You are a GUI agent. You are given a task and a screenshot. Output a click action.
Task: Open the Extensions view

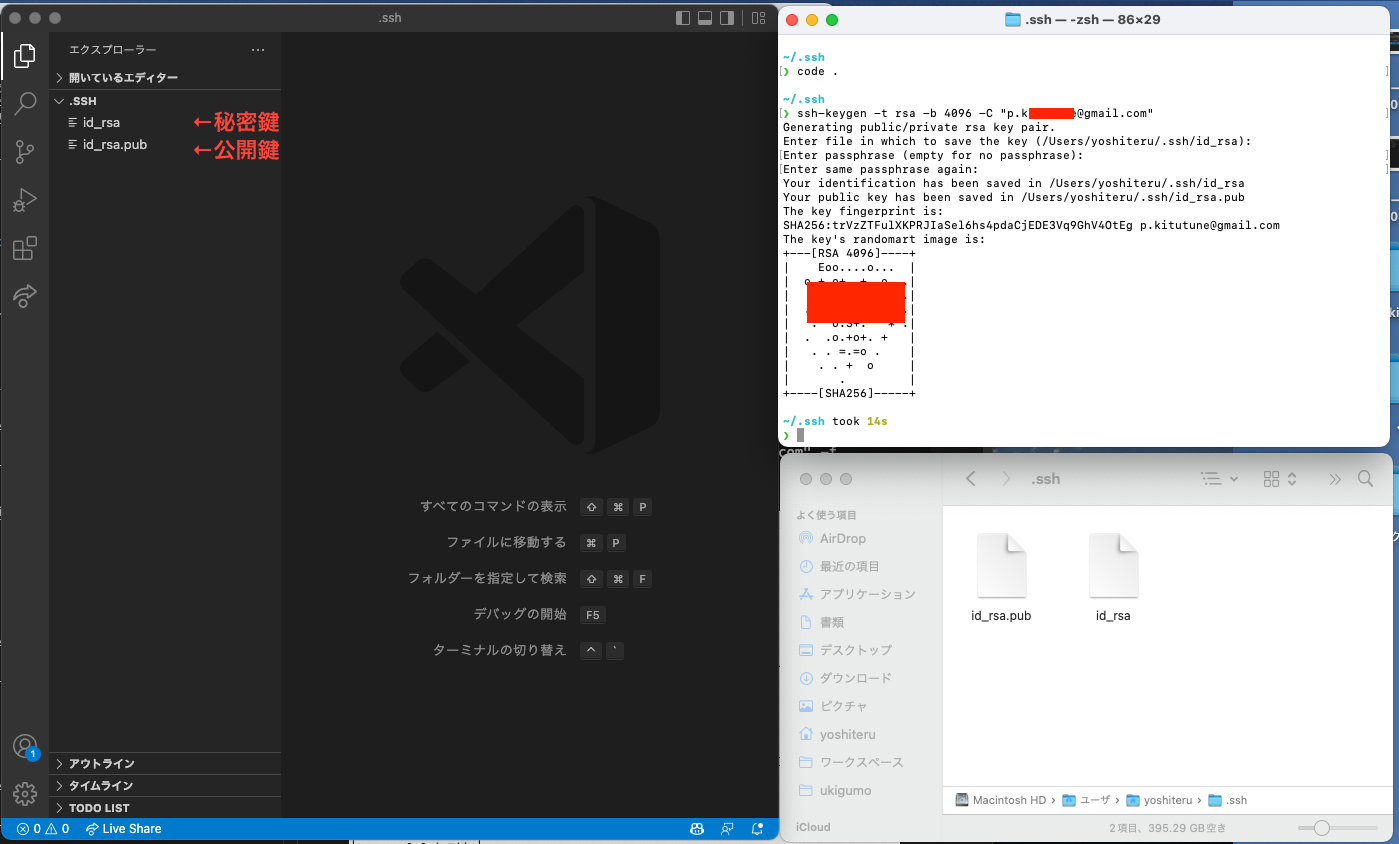[24, 248]
